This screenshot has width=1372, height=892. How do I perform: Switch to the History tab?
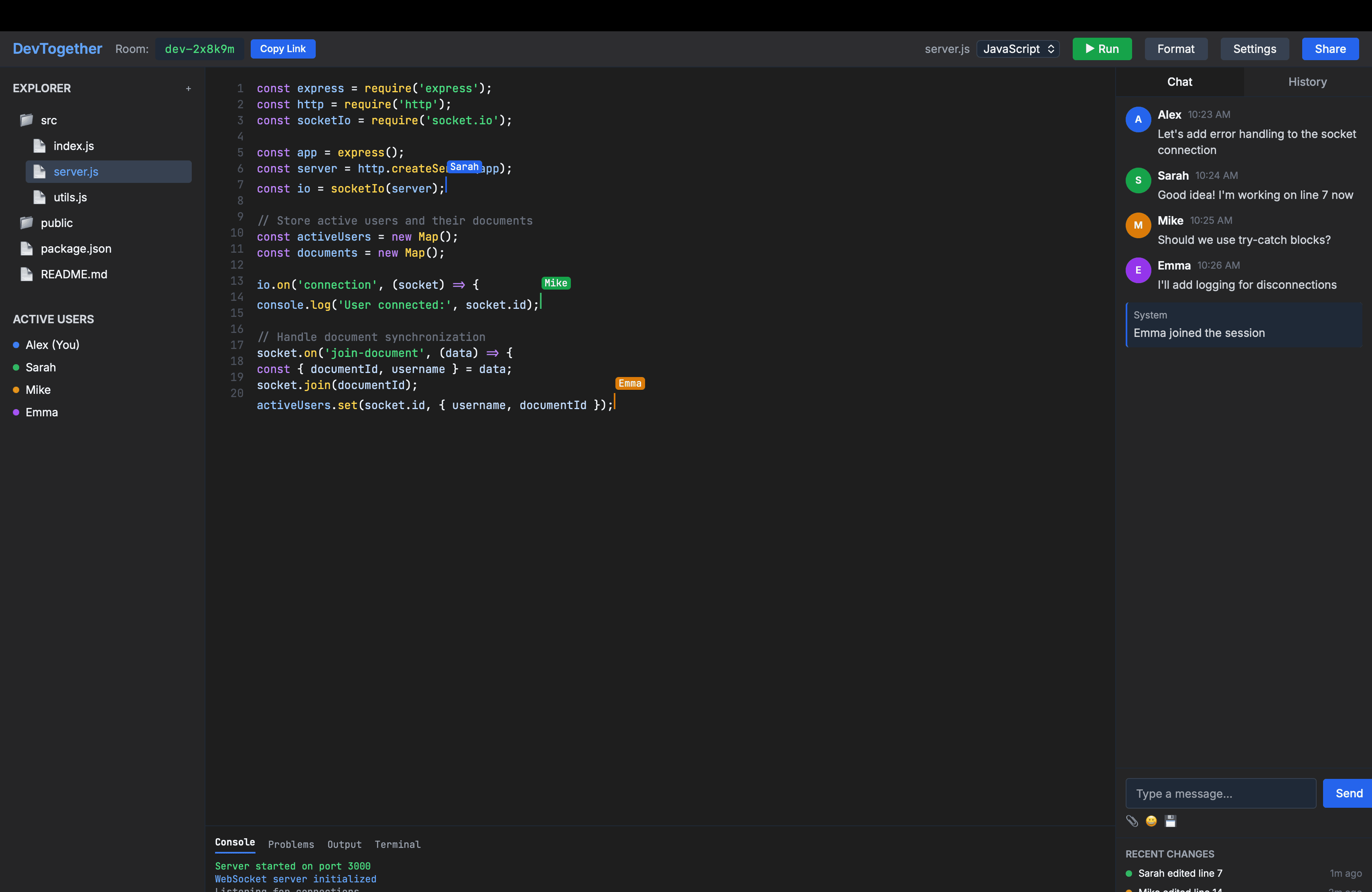1307,81
